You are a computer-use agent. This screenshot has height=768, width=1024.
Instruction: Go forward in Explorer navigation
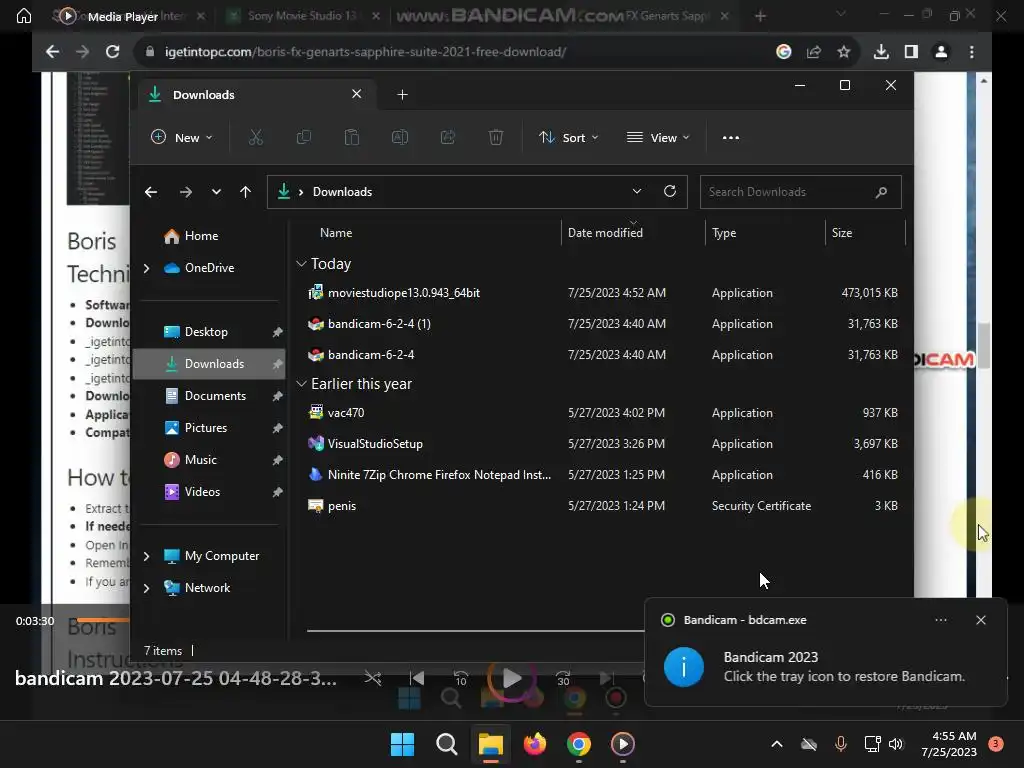pos(185,192)
